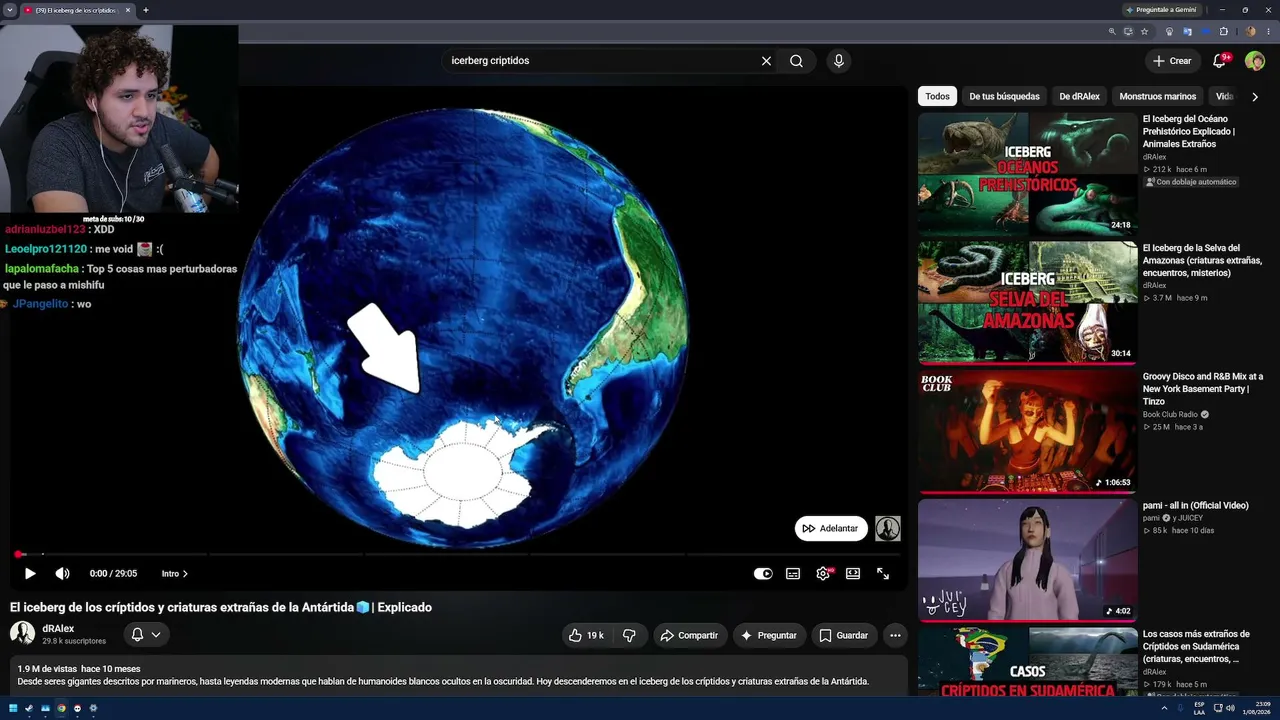Image resolution: width=1280 pixels, height=720 pixels.
Task: Share the video with Compartir
Action: (x=690, y=635)
